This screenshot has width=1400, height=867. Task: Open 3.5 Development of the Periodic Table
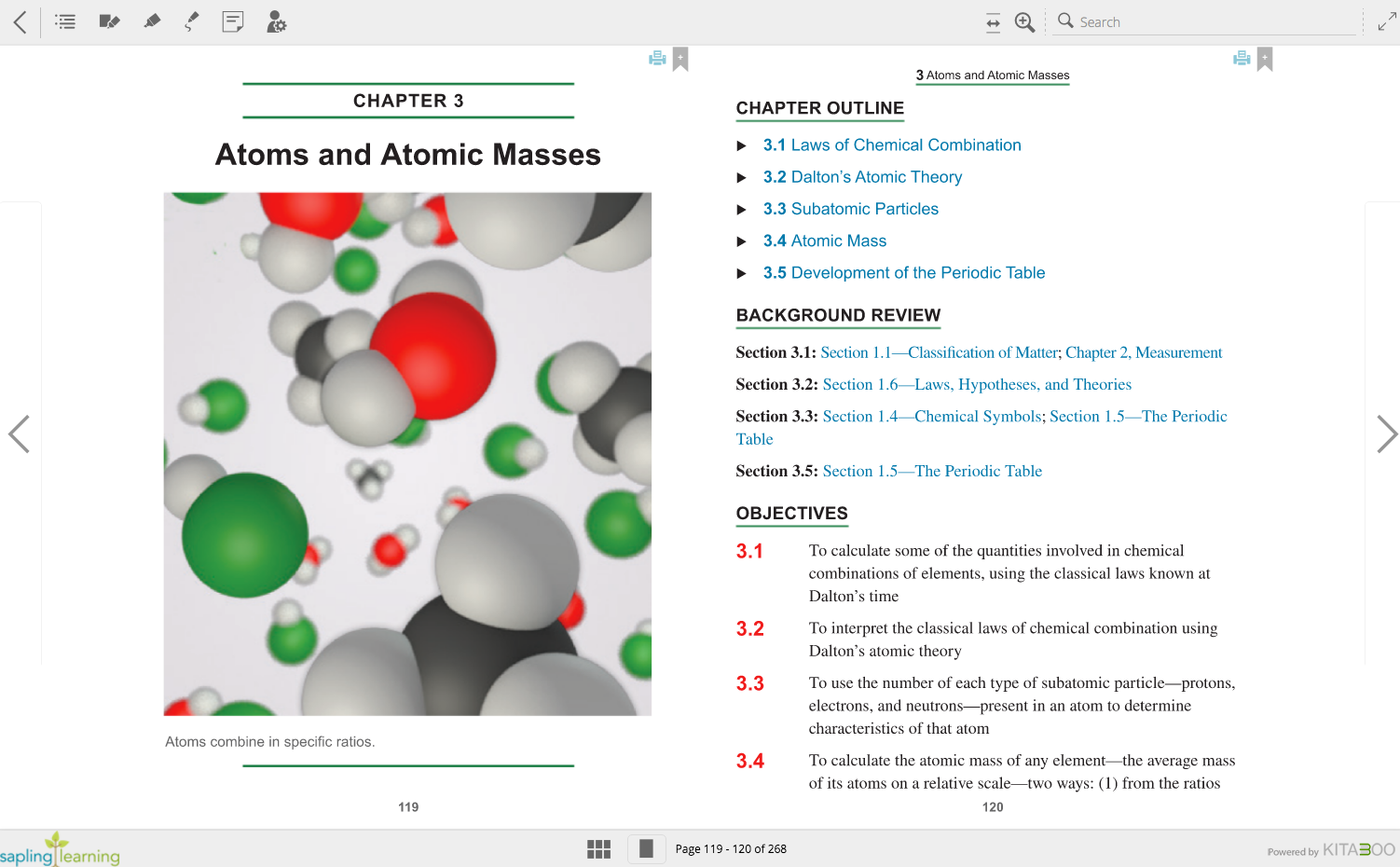point(904,272)
